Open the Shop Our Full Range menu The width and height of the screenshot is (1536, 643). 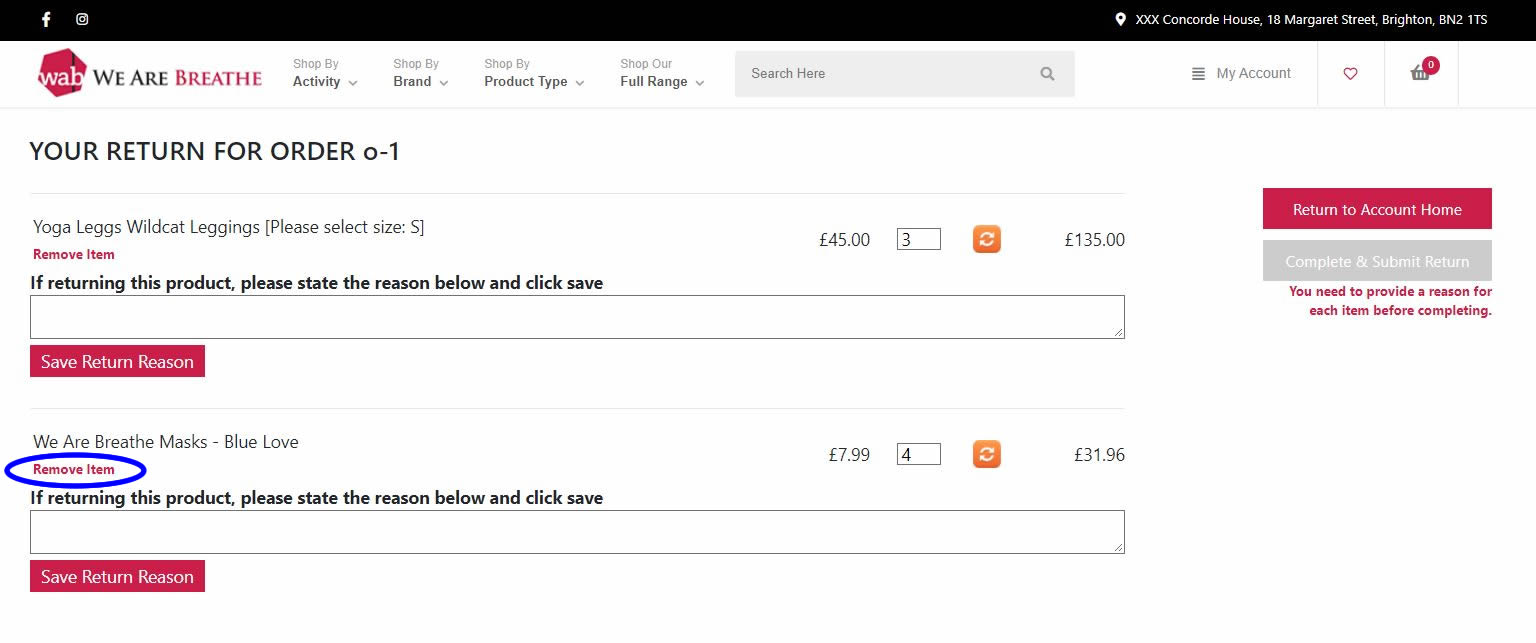[x=662, y=73]
